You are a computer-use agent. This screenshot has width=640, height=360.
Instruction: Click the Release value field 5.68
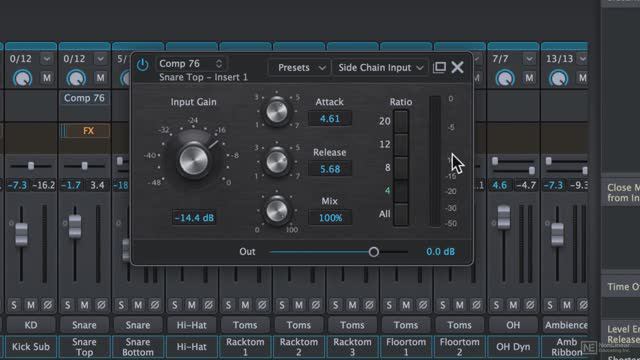[330, 169]
